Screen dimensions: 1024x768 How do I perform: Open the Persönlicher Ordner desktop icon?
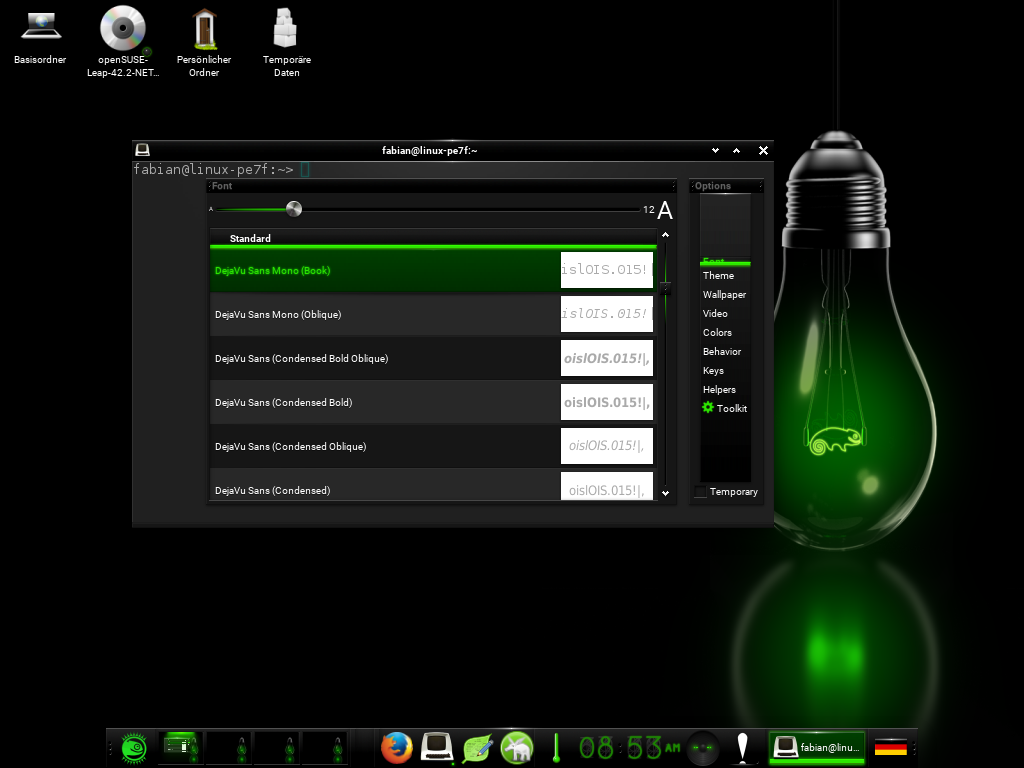pos(204,29)
